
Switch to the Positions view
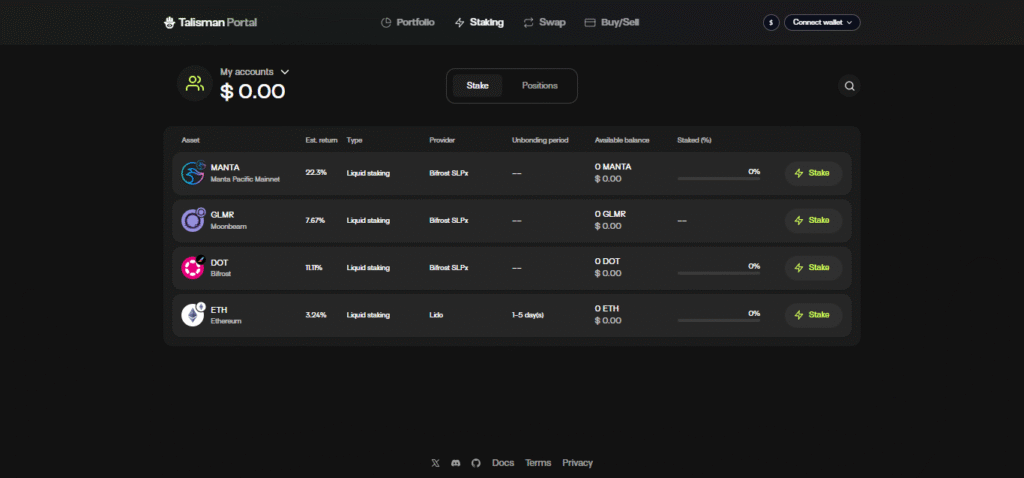tap(540, 86)
